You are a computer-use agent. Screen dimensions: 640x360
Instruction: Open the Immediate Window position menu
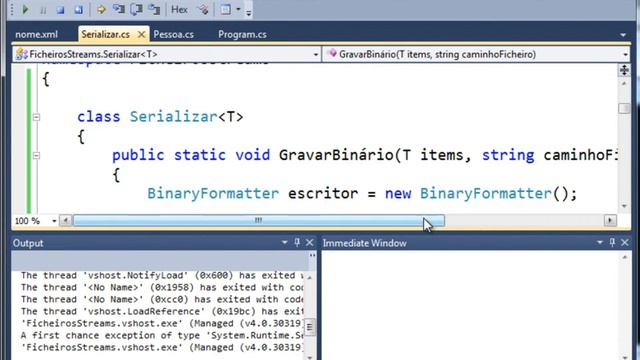(600, 243)
